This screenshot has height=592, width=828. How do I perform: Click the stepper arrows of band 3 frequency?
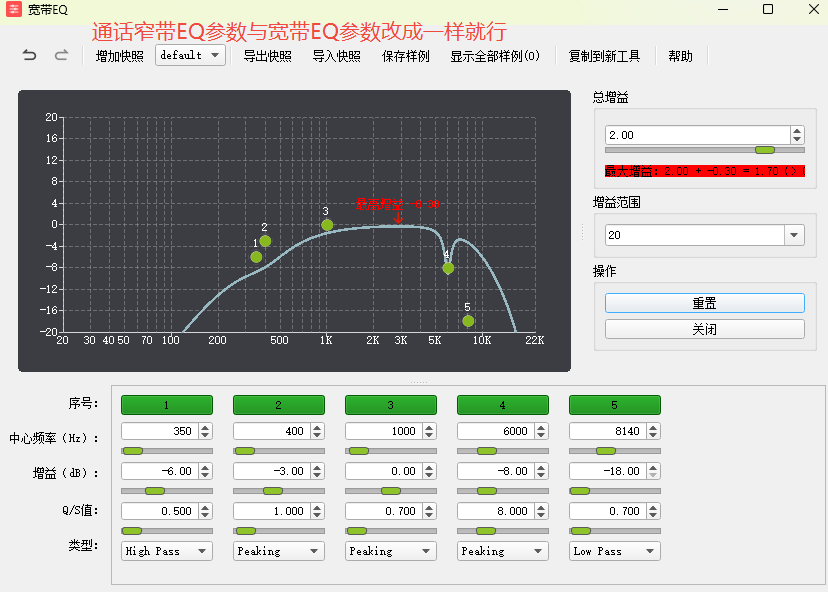click(x=429, y=431)
